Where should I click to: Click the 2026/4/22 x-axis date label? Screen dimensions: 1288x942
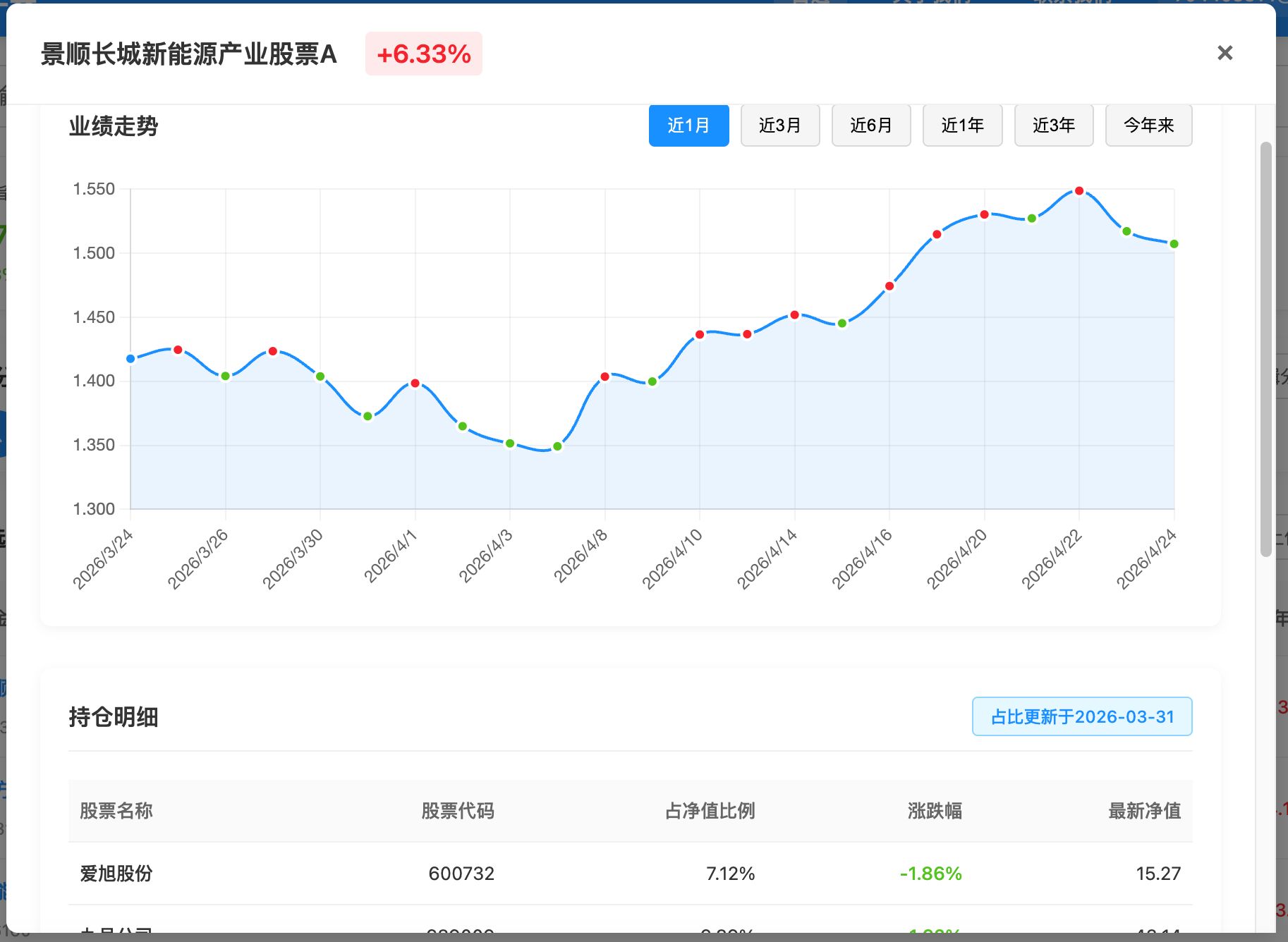[x=1052, y=559]
